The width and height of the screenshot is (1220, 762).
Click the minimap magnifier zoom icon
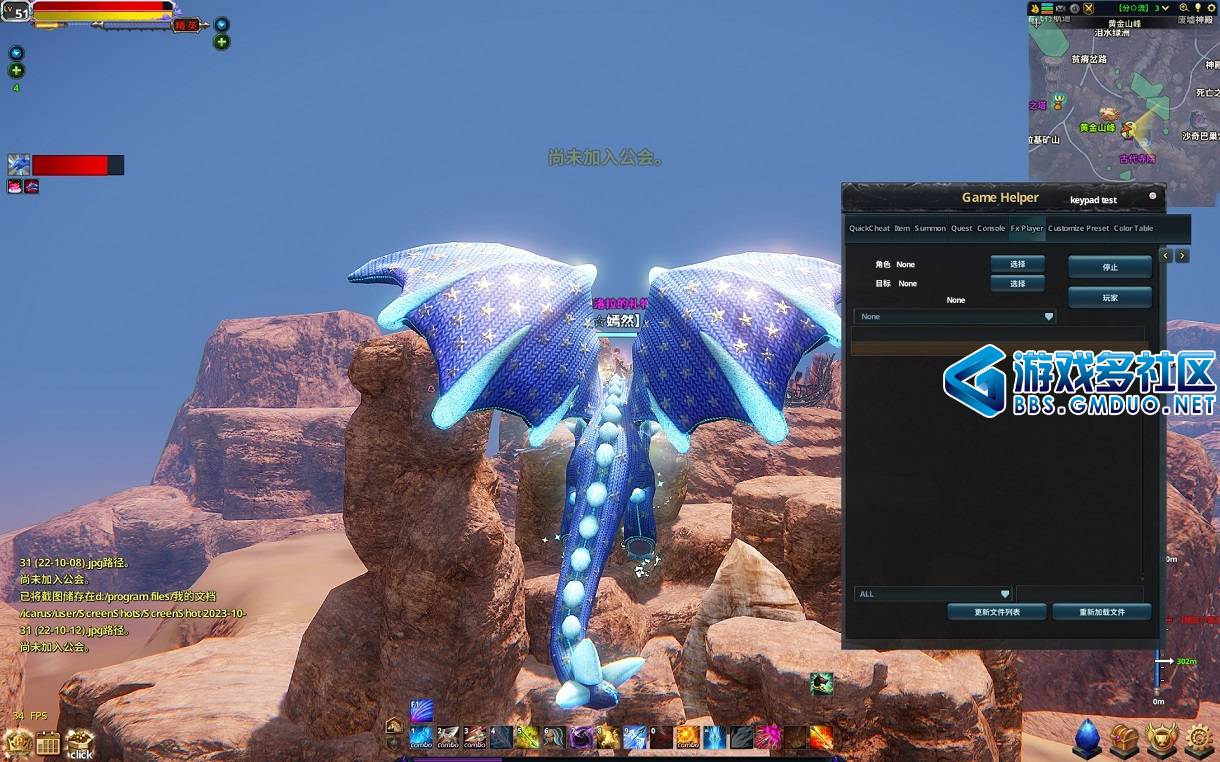(1182, 8)
